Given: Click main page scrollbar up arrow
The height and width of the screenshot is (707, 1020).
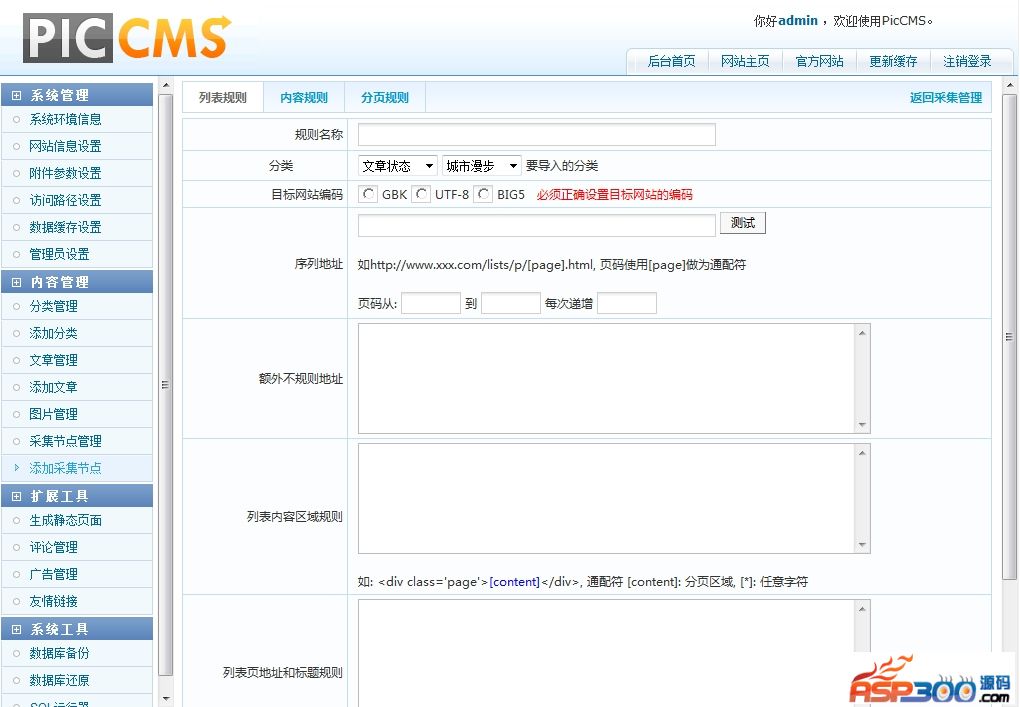Looking at the screenshot, I should [x=1010, y=85].
